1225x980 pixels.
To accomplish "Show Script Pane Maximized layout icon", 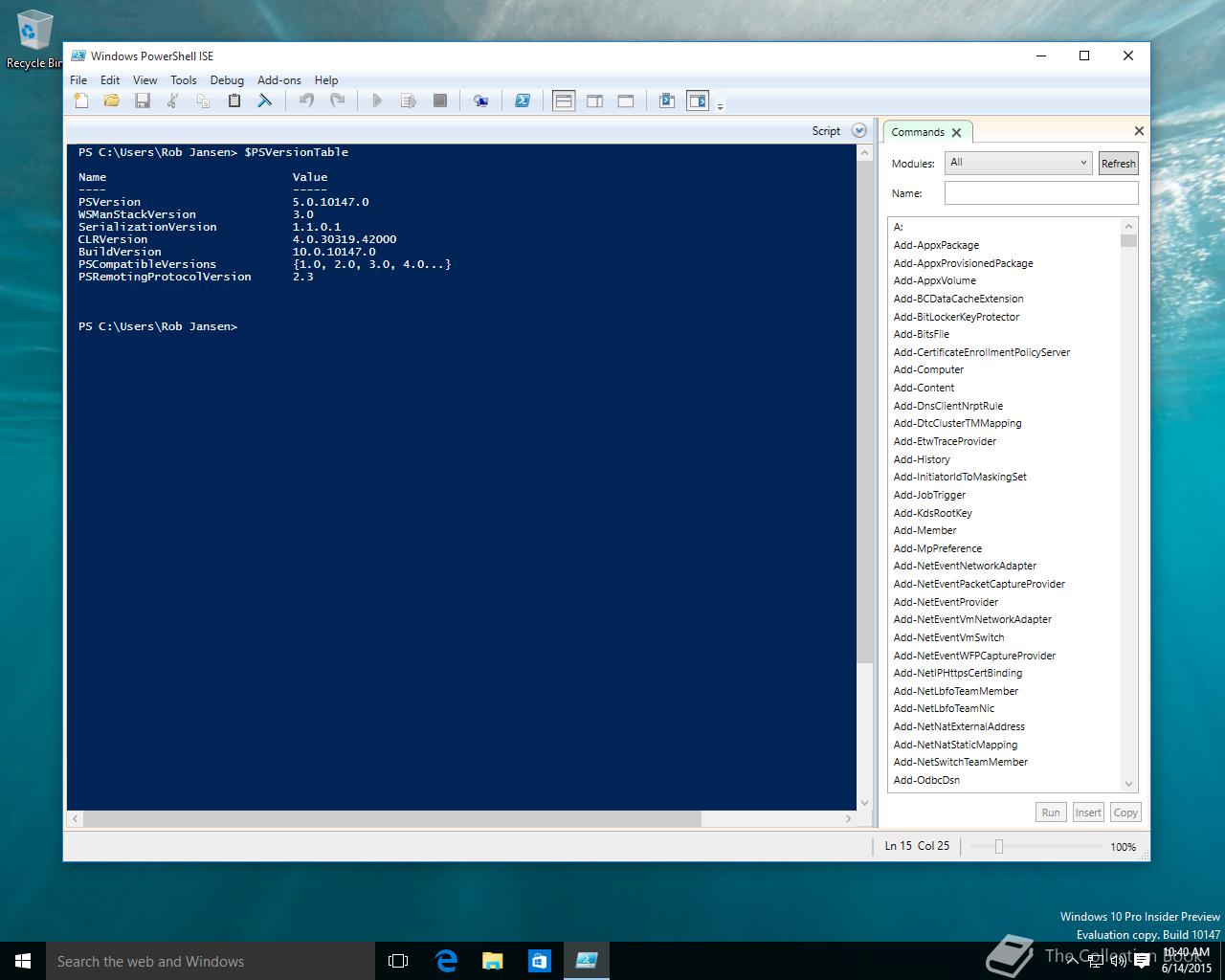I will [x=626, y=100].
